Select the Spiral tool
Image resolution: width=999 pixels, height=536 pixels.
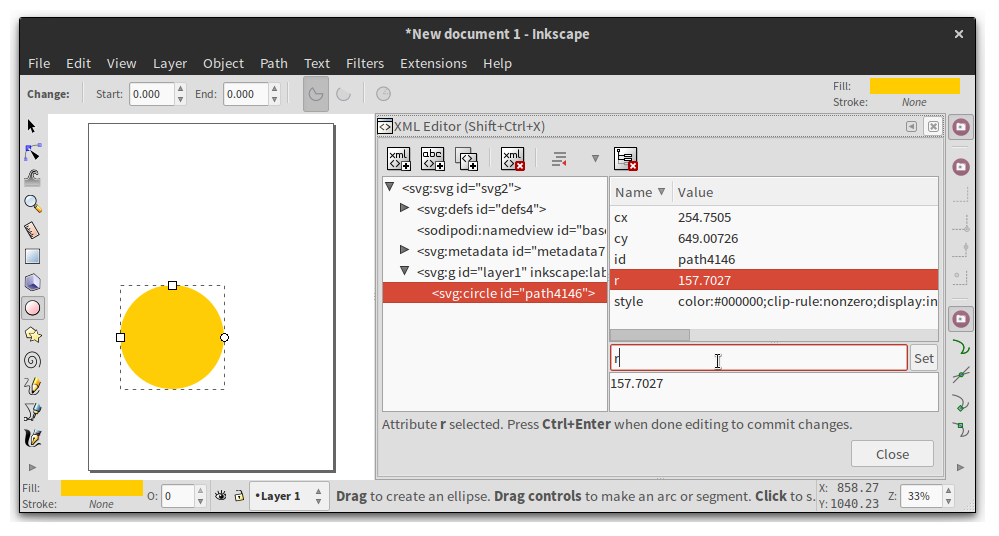tap(32, 361)
